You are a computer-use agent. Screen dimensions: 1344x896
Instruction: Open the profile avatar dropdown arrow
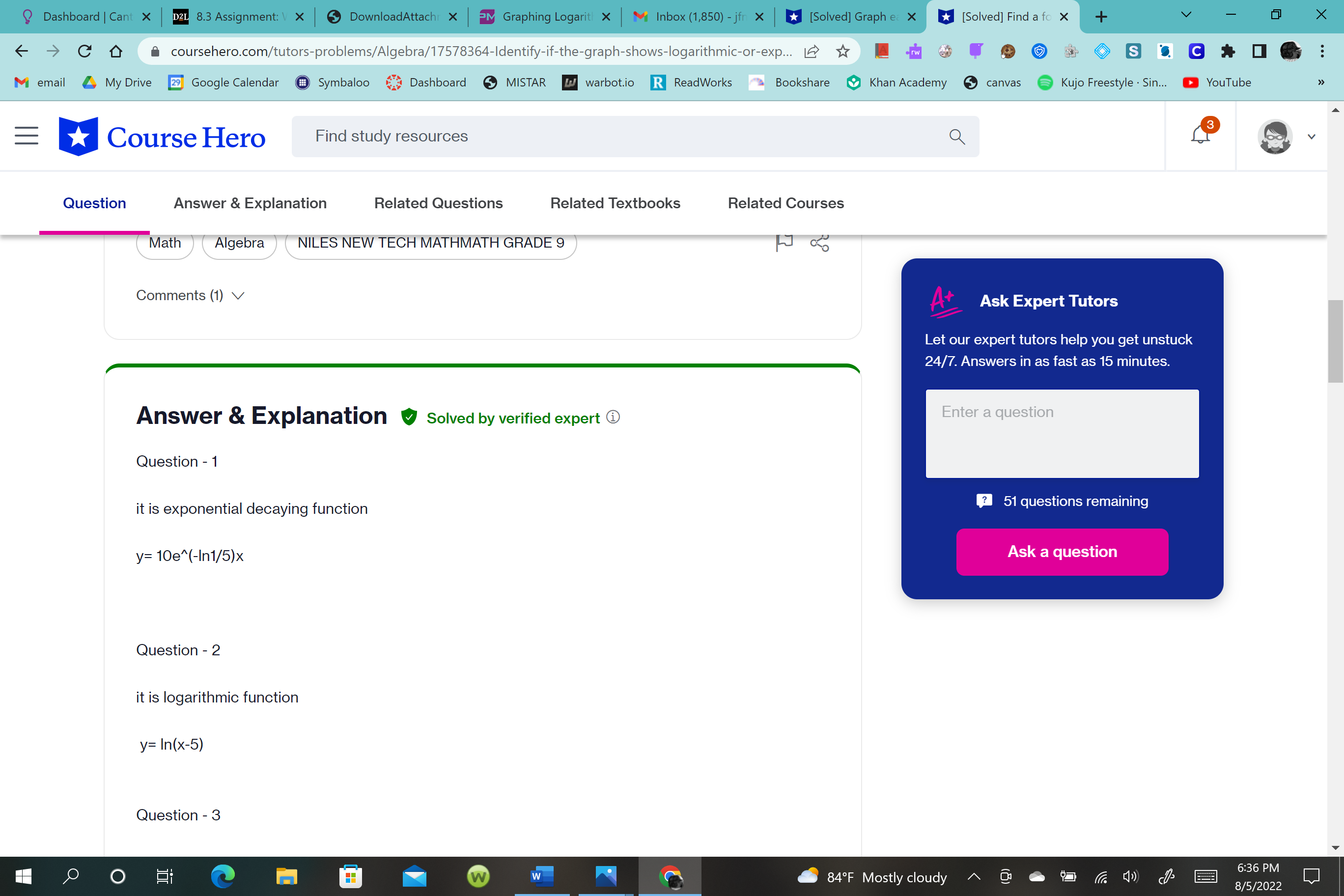click(x=1312, y=137)
